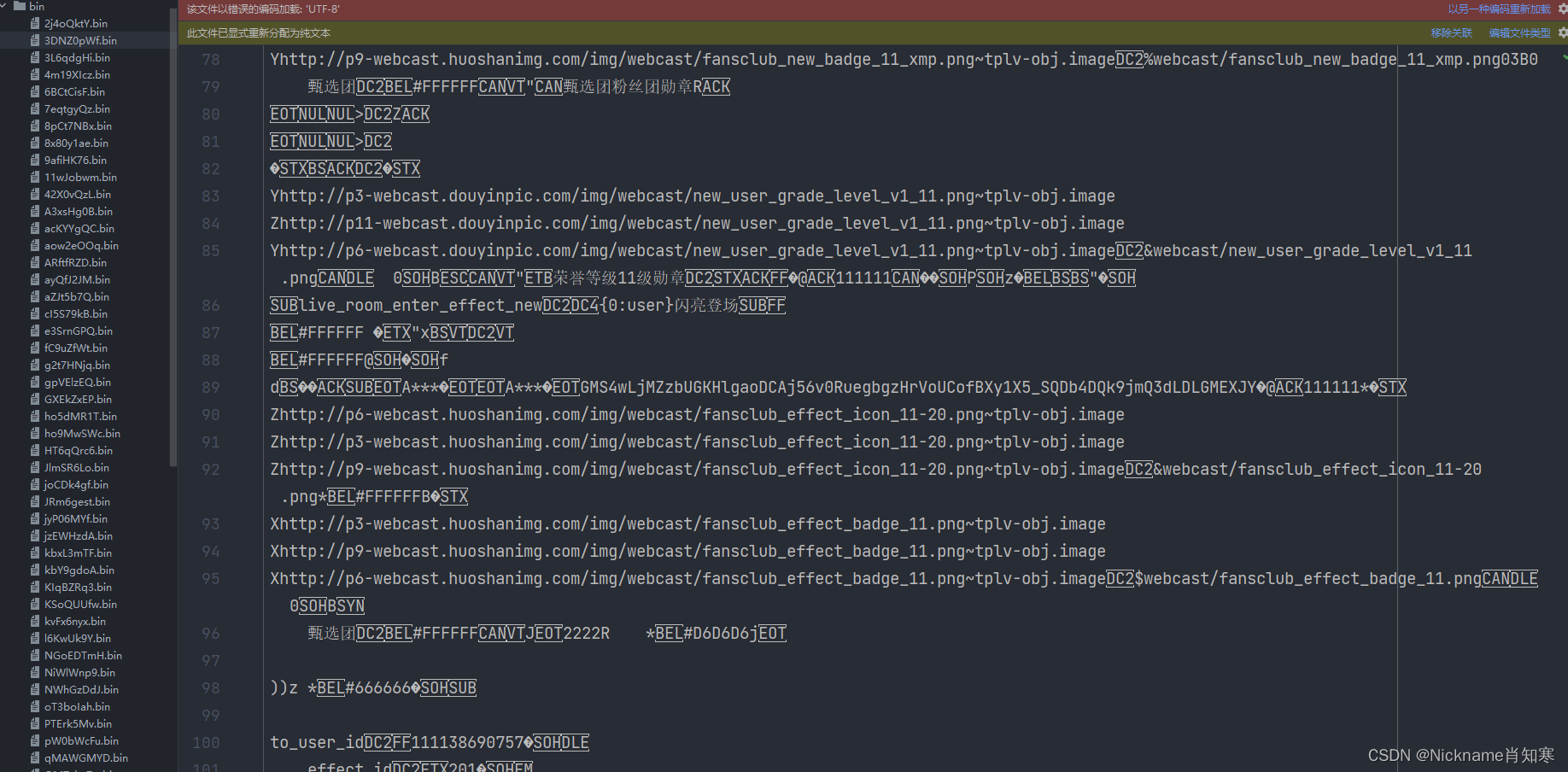The width and height of the screenshot is (1568, 772).
Task: Open file HT6qQrc6.bin
Action: (79, 450)
